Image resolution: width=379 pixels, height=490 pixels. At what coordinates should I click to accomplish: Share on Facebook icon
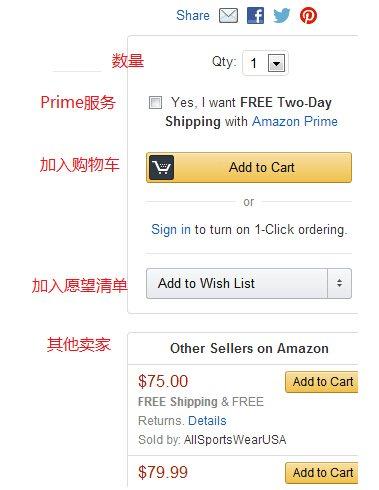click(255, 16)
